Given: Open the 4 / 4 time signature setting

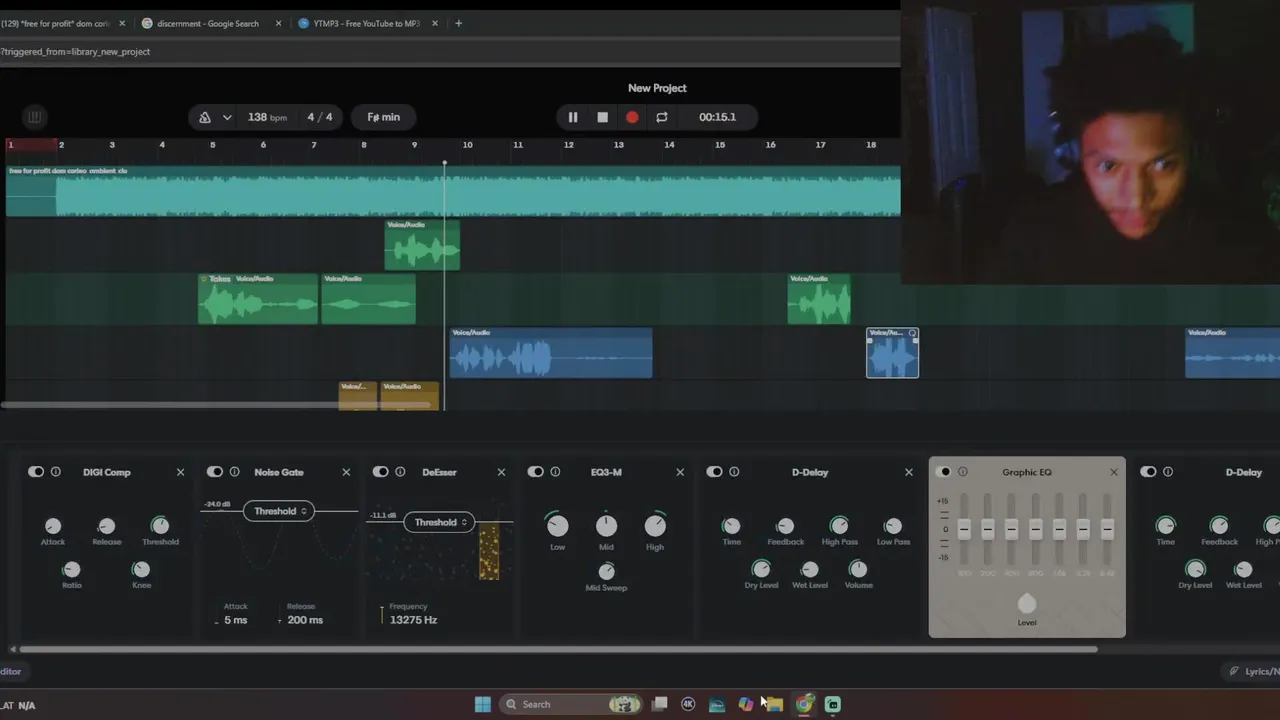Looking at the screenshot, I should (320, 117).
